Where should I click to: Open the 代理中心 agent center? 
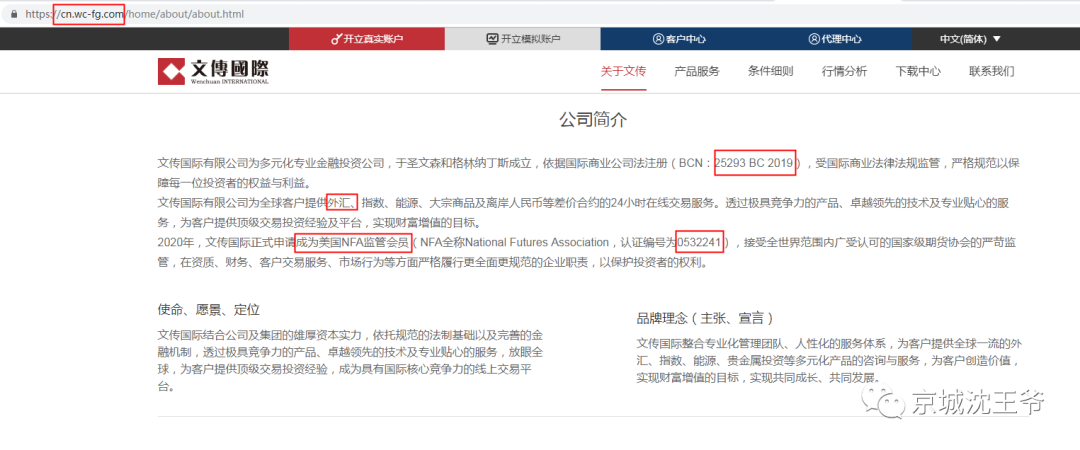click(x=834, y=39)
